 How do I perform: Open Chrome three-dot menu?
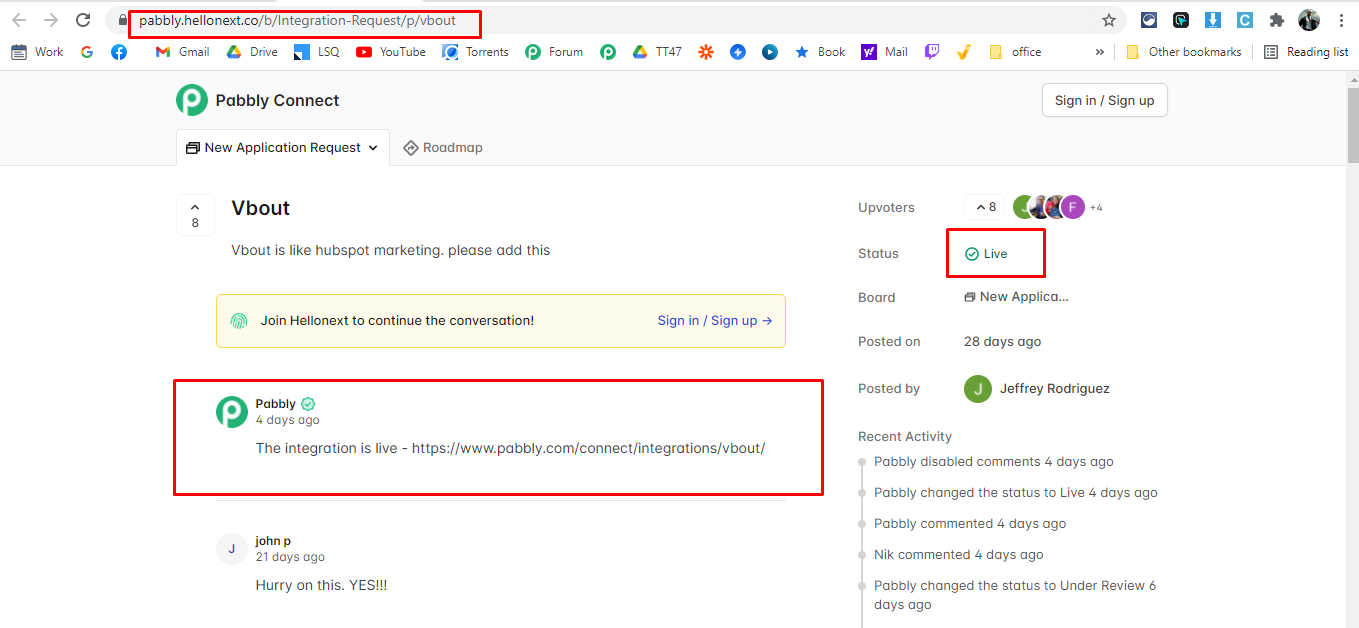1341,20
